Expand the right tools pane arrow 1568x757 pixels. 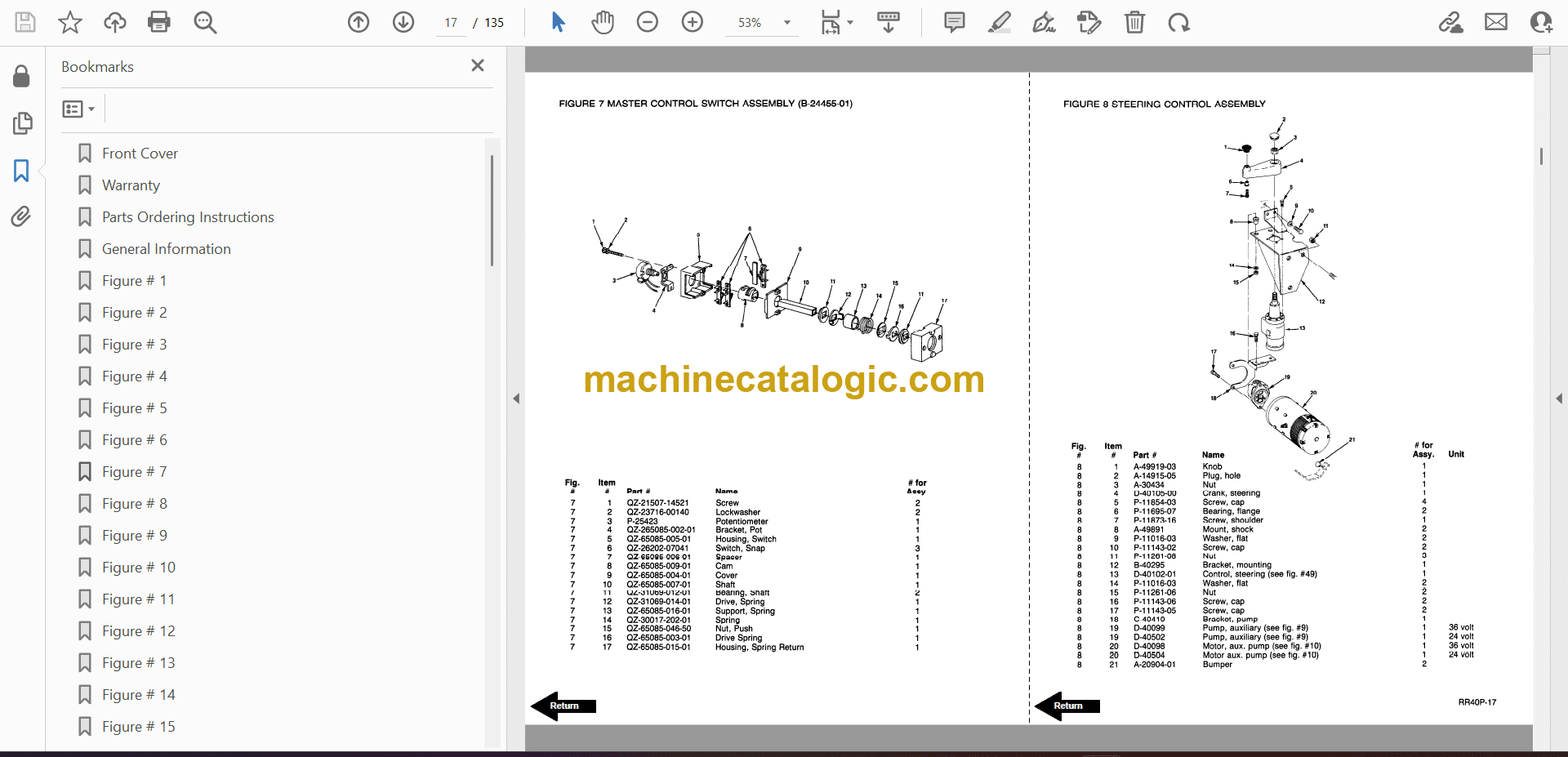1559,399
